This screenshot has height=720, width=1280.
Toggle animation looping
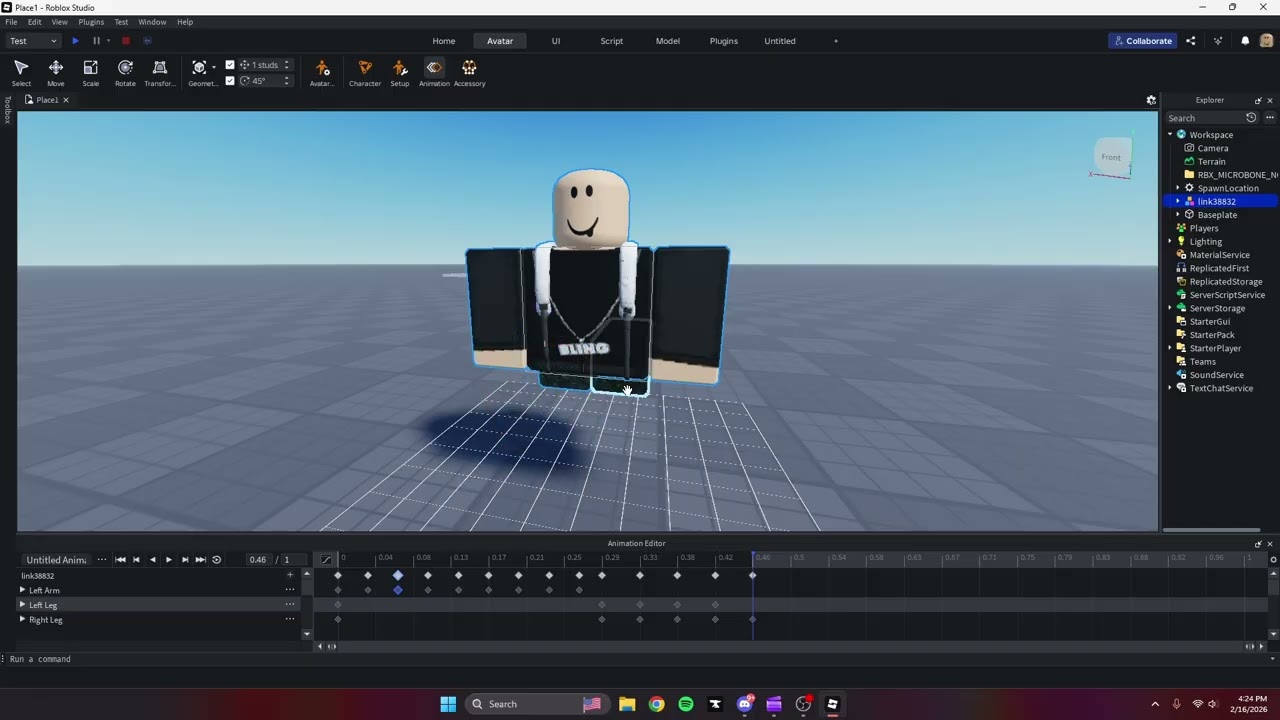coord(216,560)
